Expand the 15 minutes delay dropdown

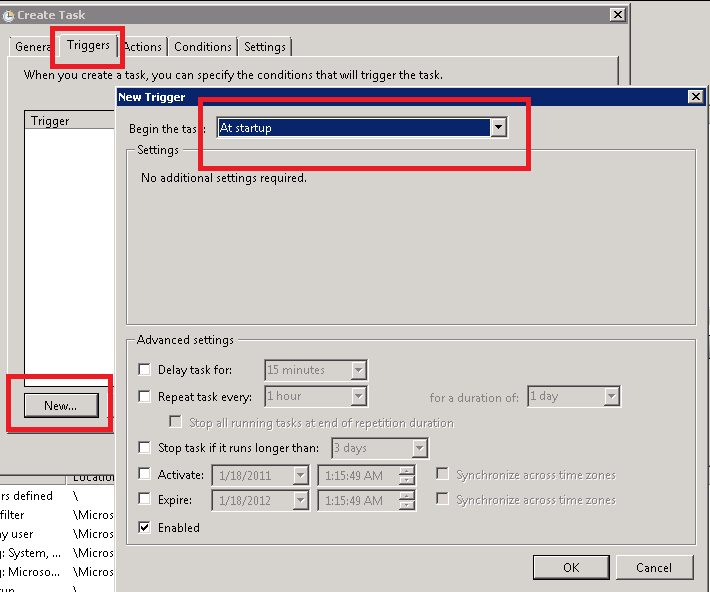(359, 370)
